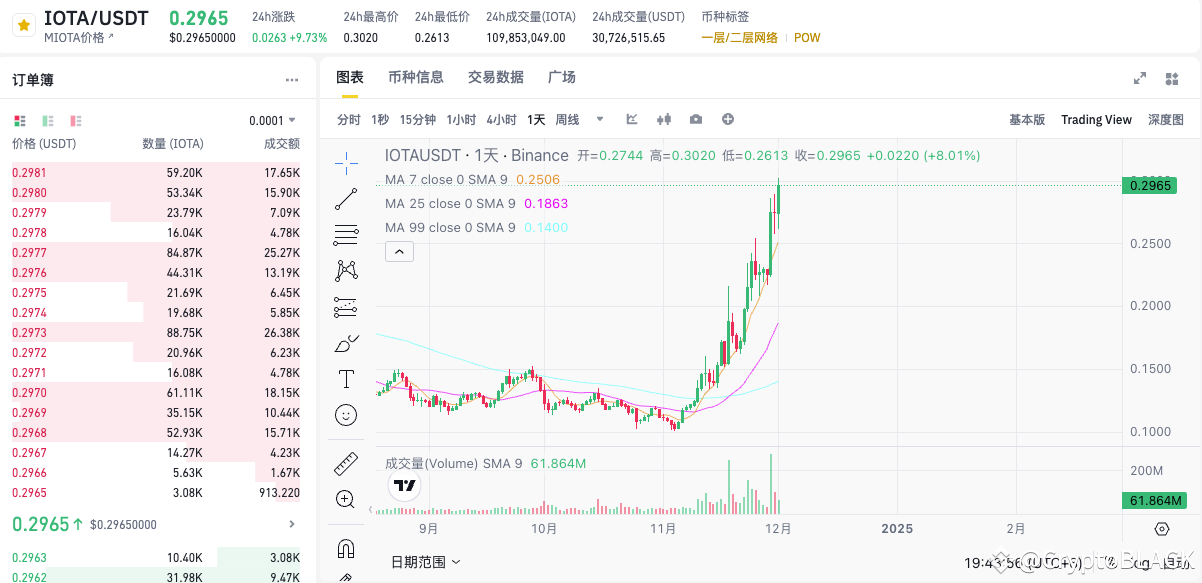Switch to 基本版 chart mode
Screen dimensions: 1202x583
click(1027, 120)
